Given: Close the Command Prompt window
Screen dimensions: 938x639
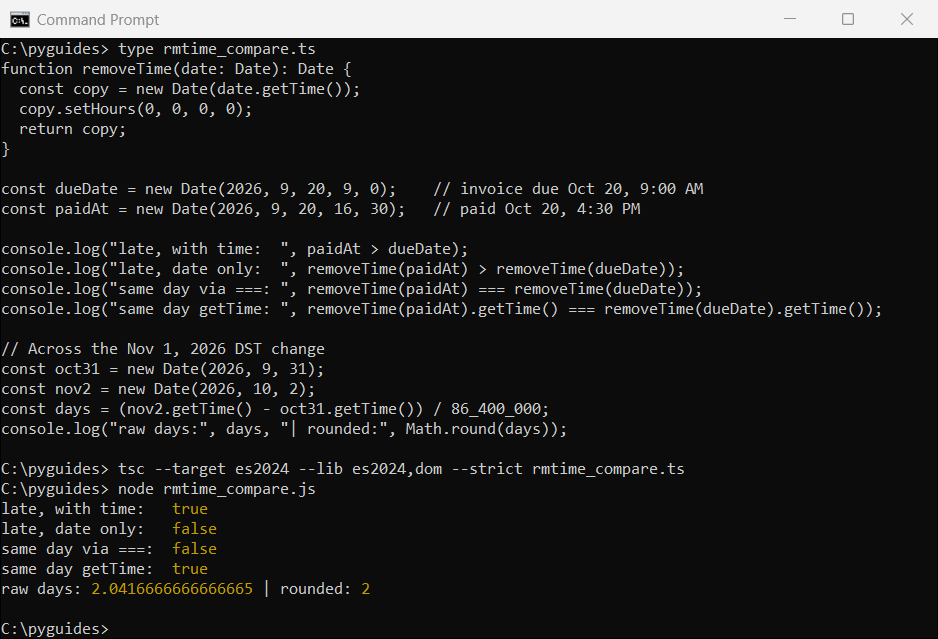Looking at the screenshot, I should (x=907, y=19).
